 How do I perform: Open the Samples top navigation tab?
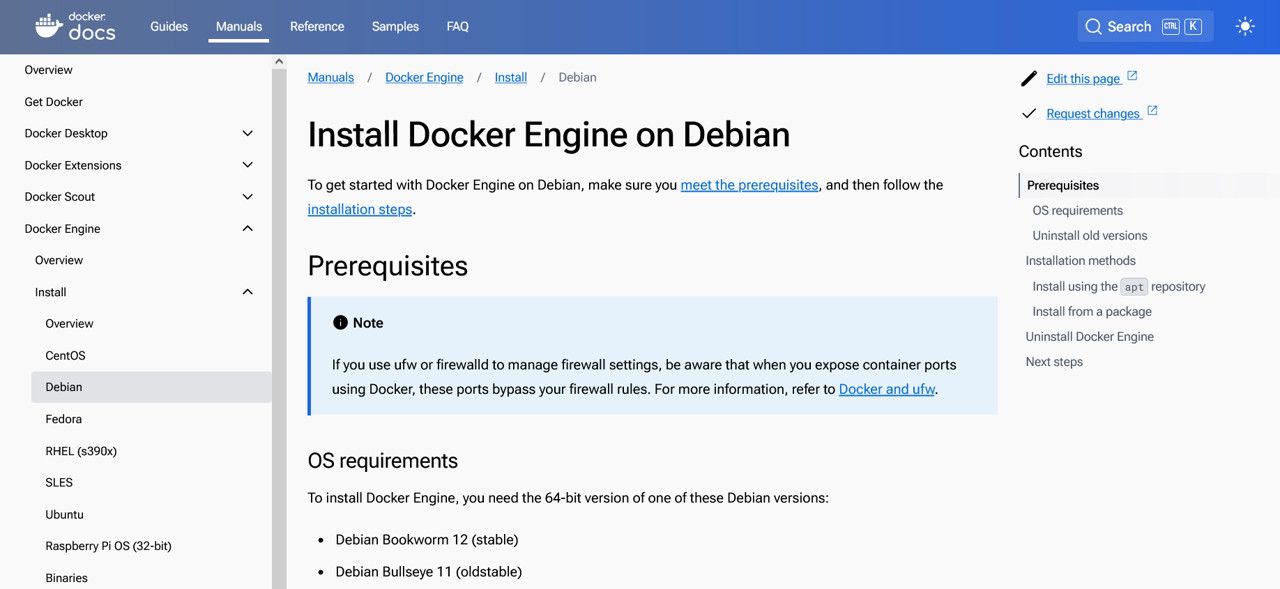(395, 27)
